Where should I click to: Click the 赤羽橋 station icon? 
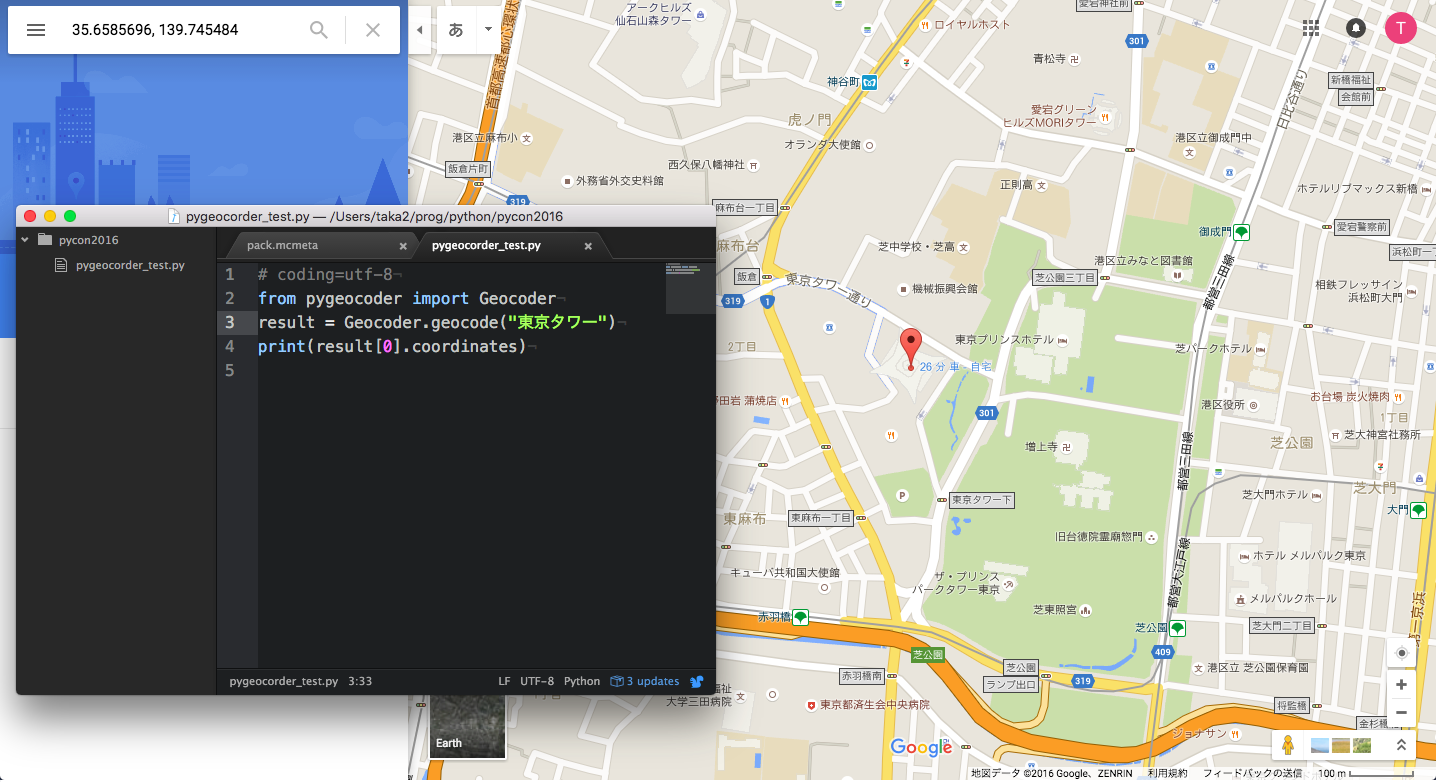[800, 617]
